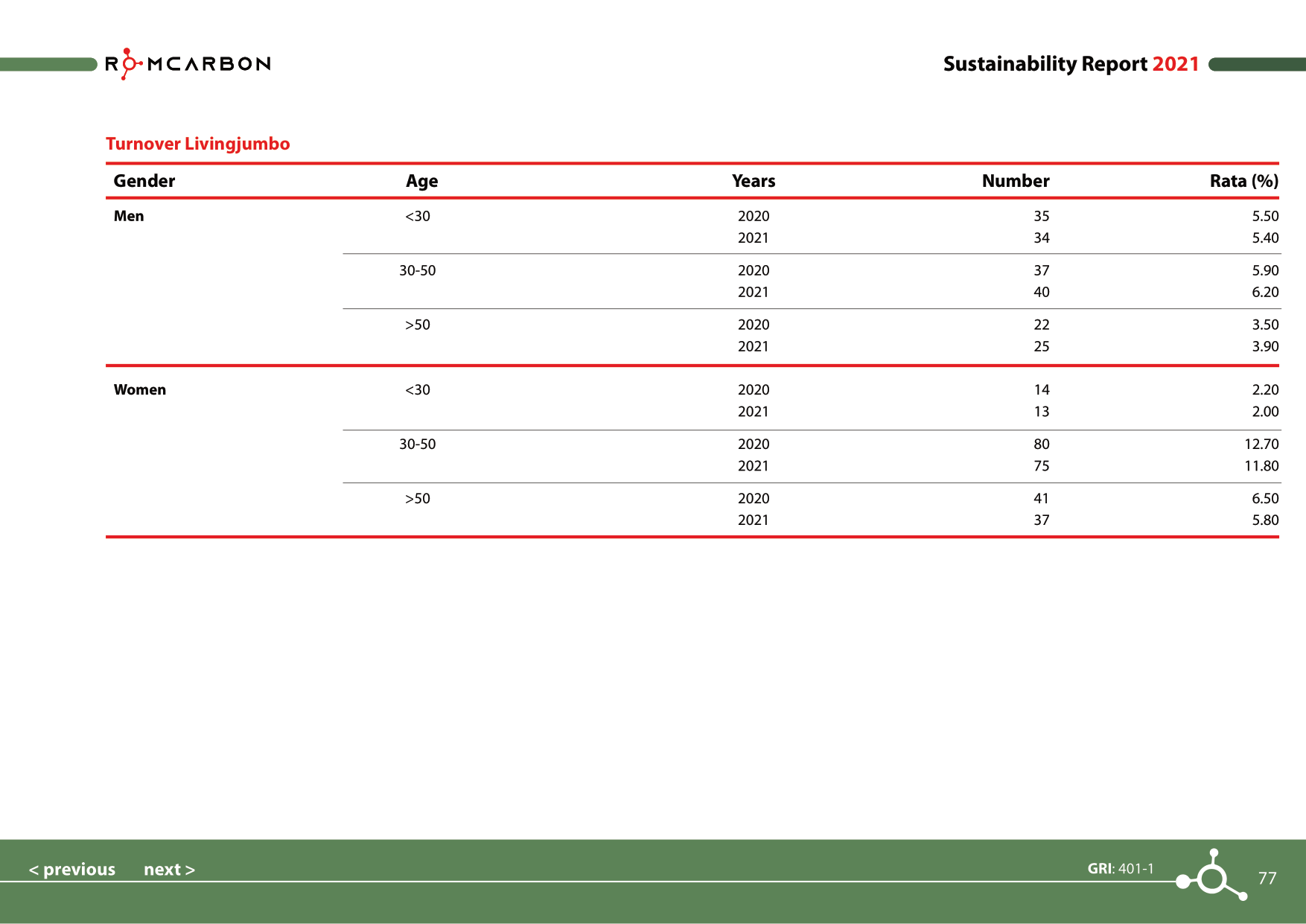1306x924 pixels.
Task: Expand the 'Age' column header
Action: (421, 181)
